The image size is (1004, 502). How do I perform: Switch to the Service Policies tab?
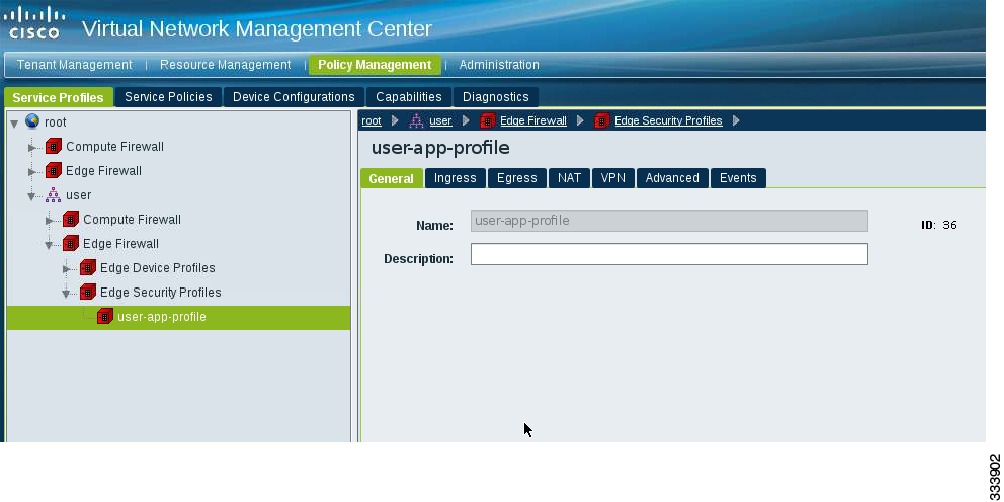tap(168, 97)
